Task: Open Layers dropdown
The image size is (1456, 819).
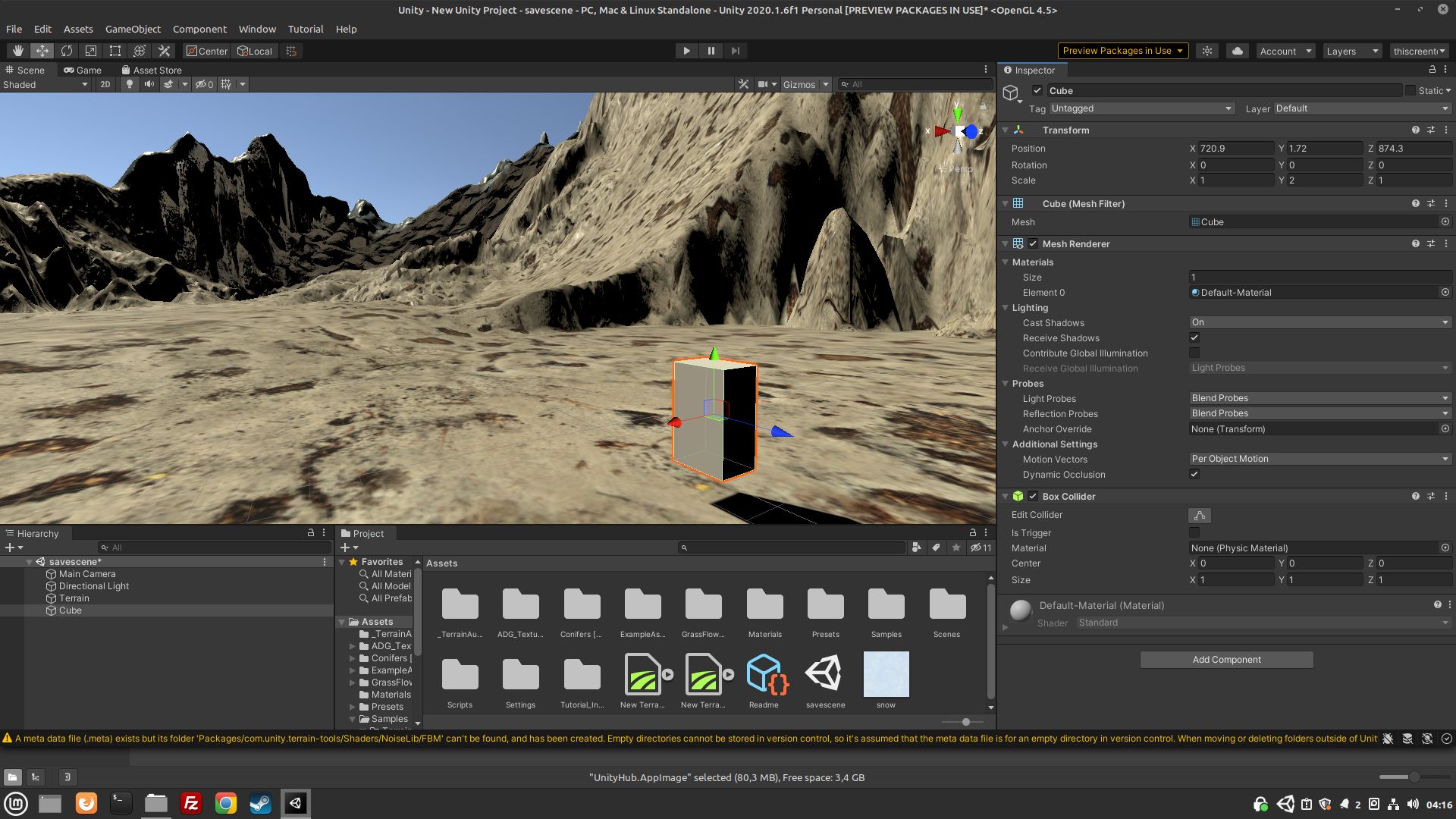Action: (1353, 51)
